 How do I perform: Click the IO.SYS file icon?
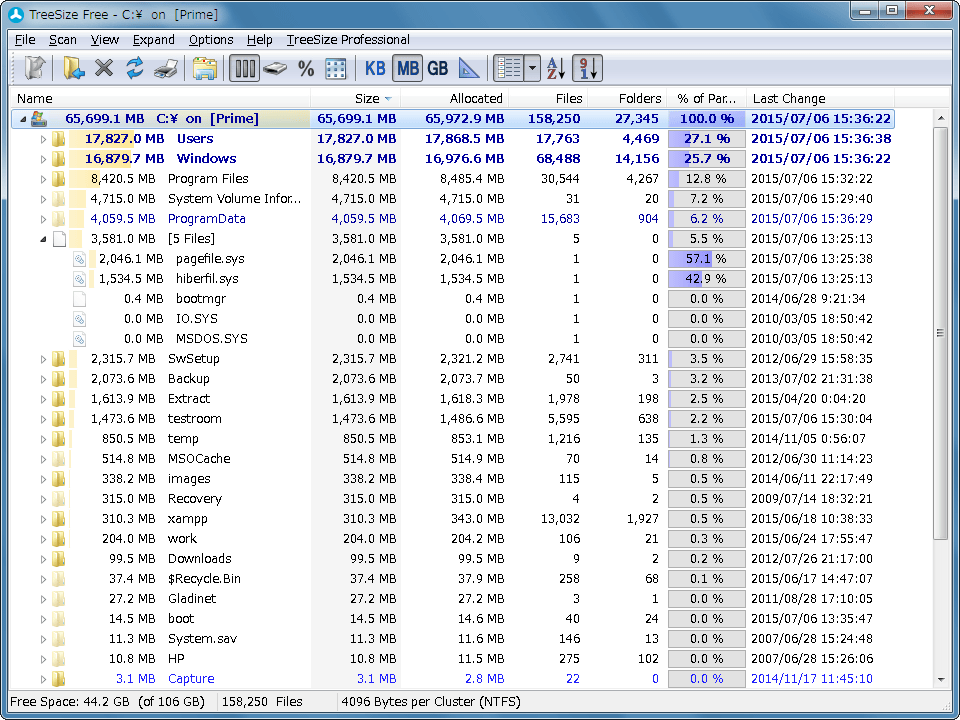79,319
